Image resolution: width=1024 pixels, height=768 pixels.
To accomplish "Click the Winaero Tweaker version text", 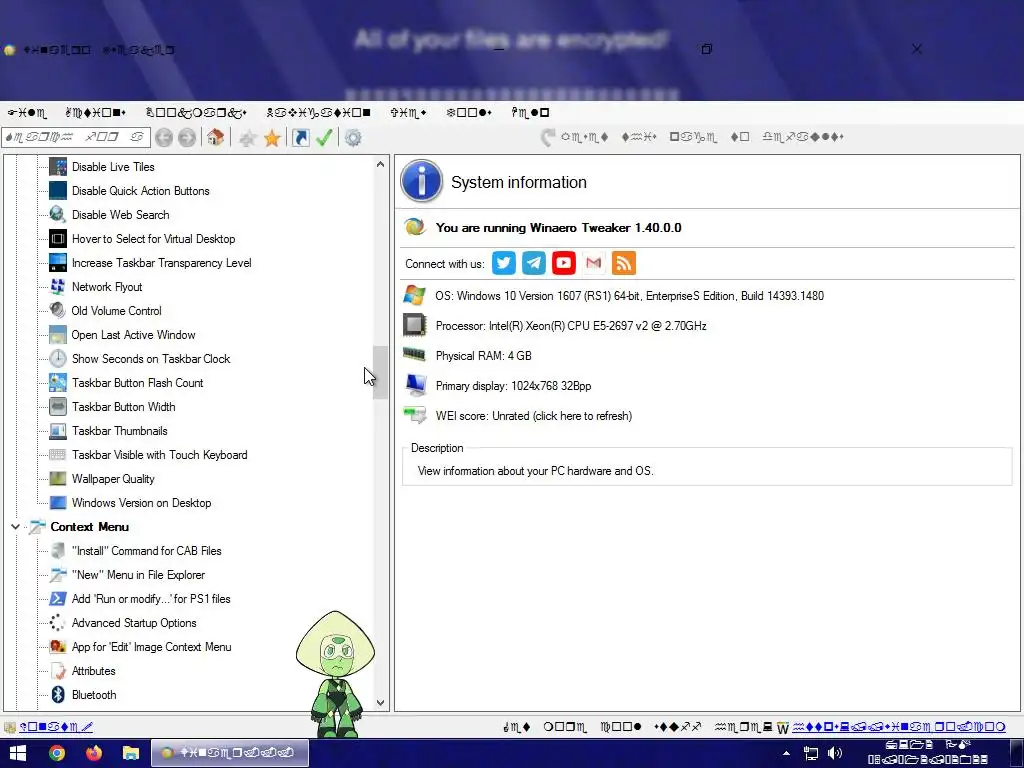I will coord(558,227).
